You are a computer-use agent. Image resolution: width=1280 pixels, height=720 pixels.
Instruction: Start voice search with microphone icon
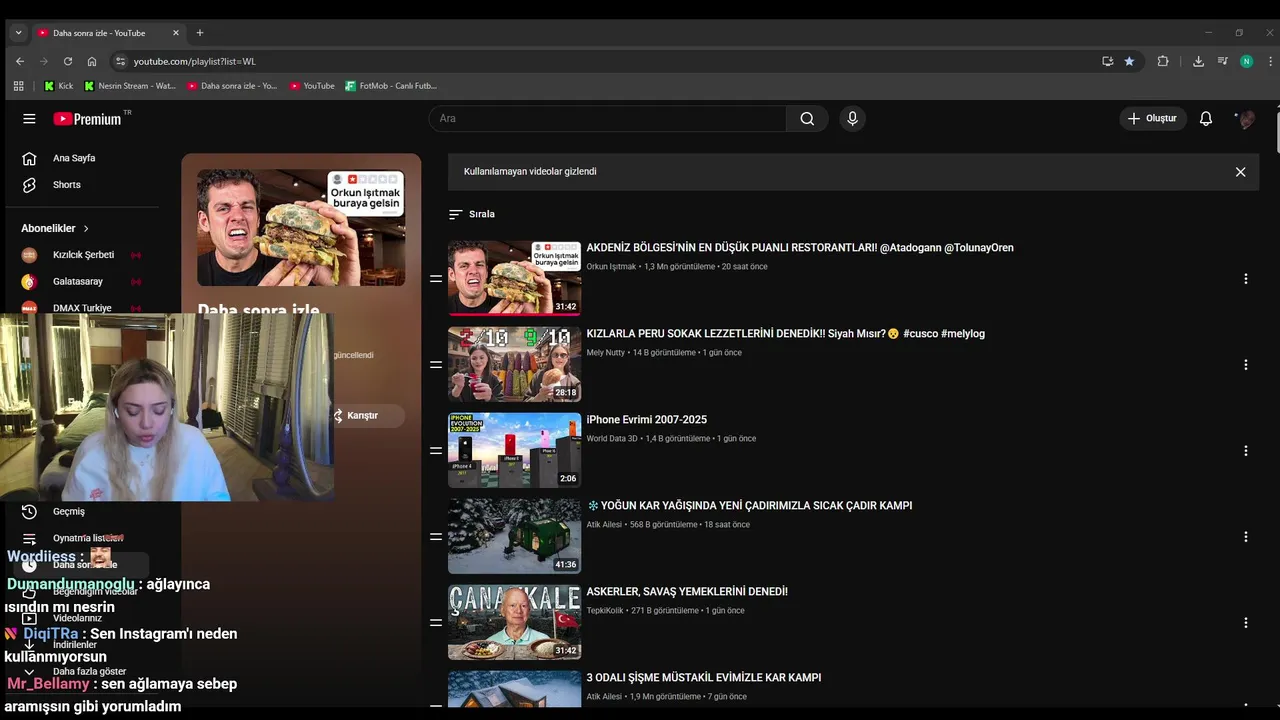point(852,118)
